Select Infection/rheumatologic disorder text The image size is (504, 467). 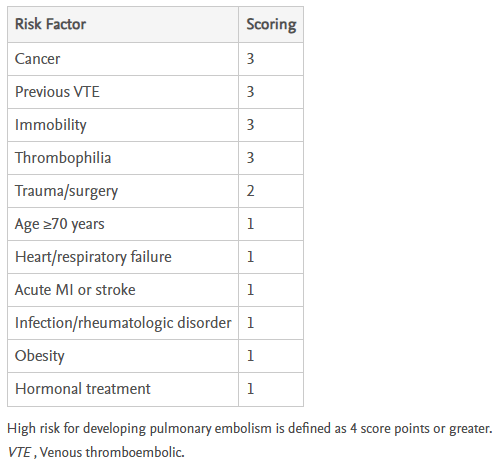123,323
